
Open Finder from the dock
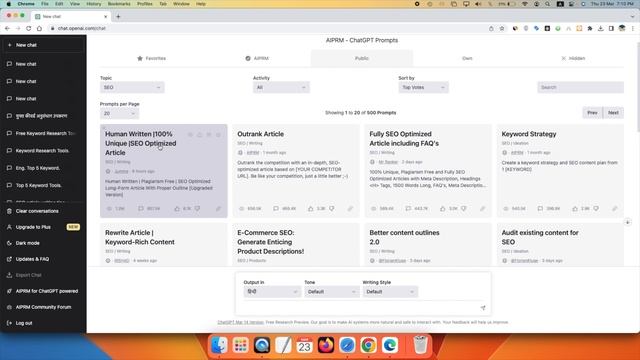(x=219, y=345)
